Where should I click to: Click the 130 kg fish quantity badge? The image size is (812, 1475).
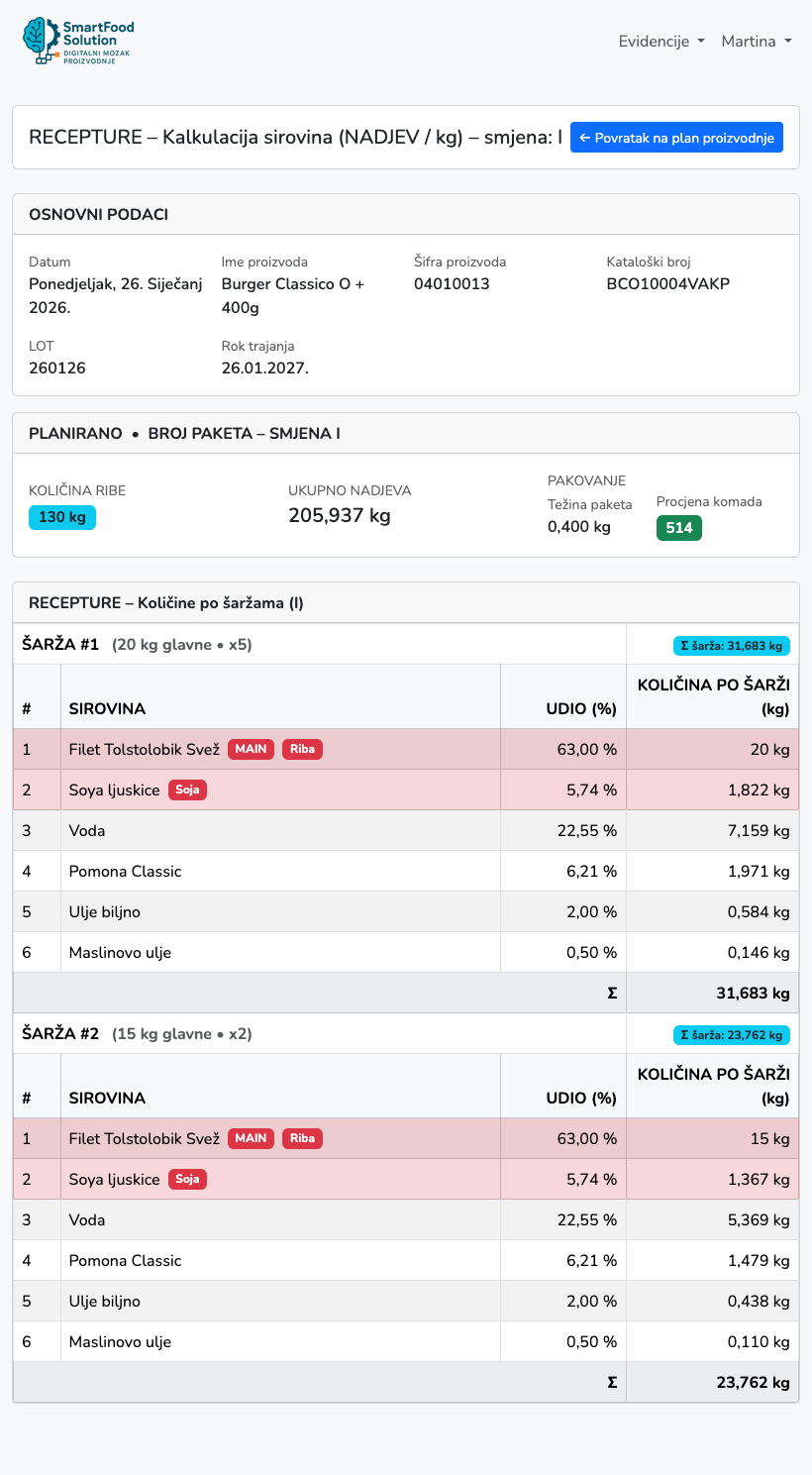62,517
